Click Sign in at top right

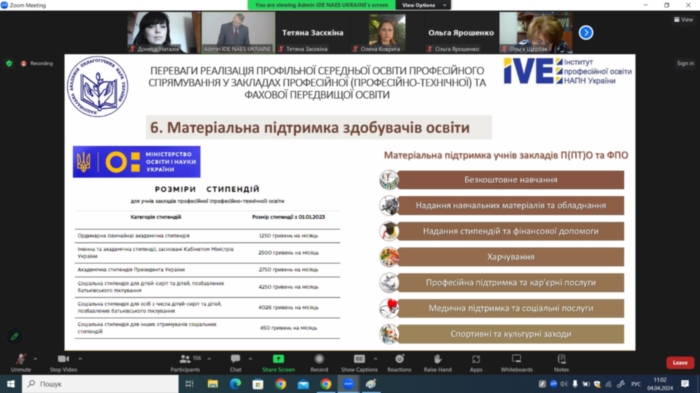pyautogui.click(x=685, y=63)
